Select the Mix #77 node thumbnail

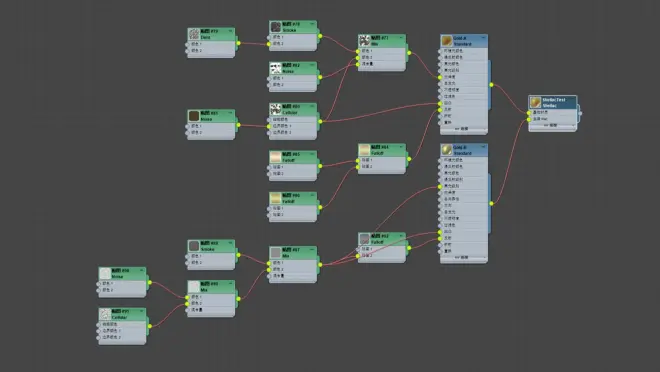[x=365, y=41]
